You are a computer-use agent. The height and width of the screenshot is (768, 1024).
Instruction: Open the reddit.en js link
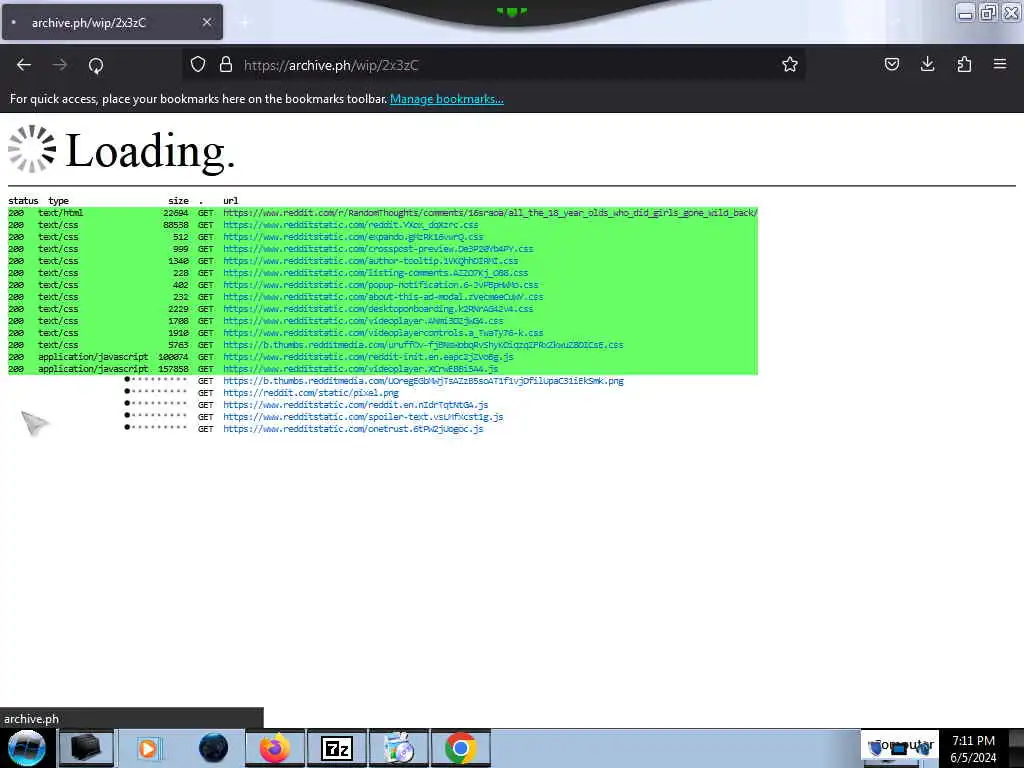click(x=356, y=405)
